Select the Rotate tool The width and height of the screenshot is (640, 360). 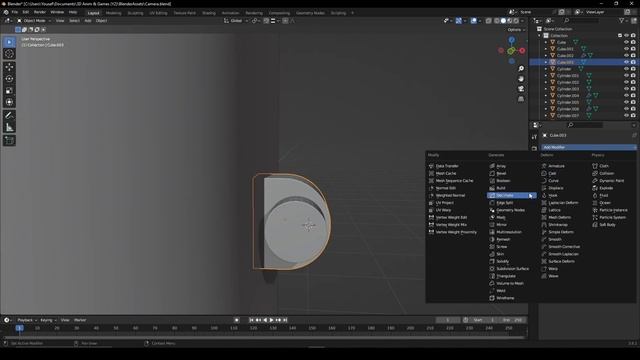9,79
